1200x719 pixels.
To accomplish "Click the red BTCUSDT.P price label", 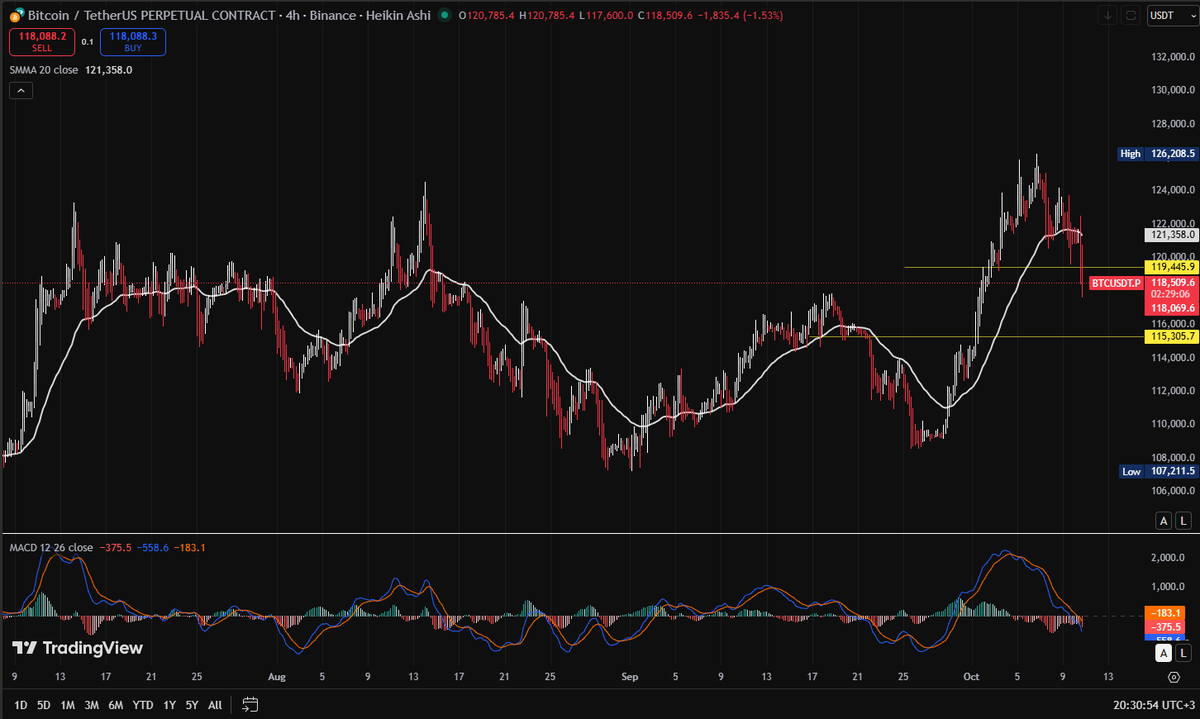I will click(x=1114, y=283).
